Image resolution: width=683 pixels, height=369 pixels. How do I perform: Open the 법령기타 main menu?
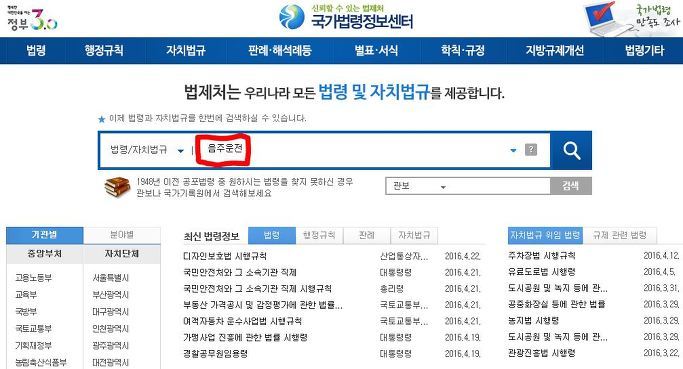pos(645,51)
